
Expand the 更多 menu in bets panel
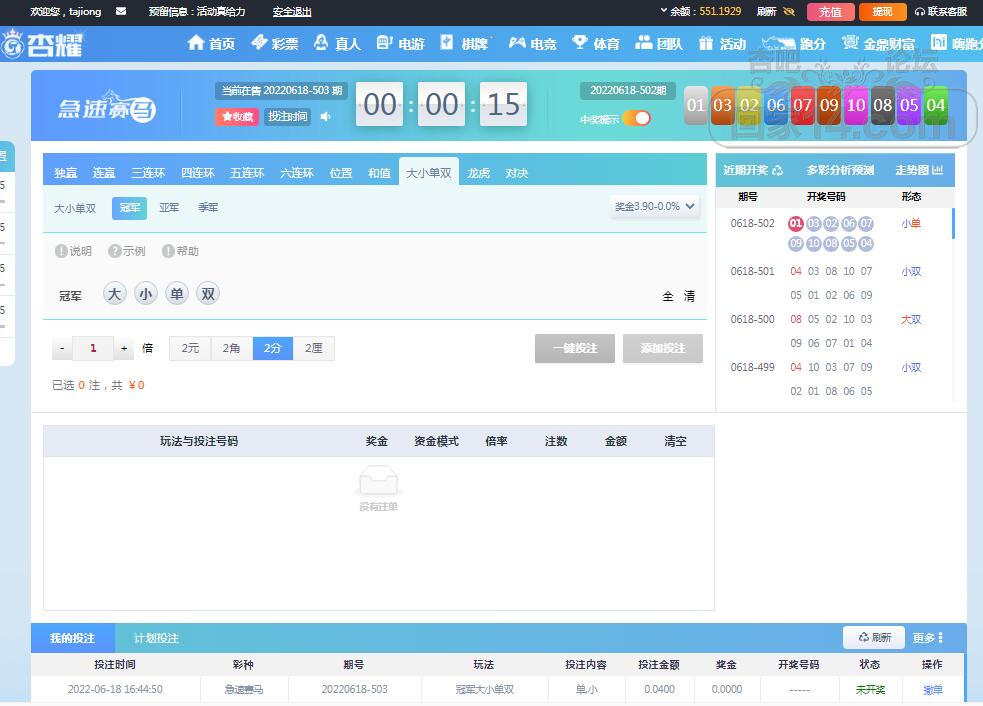pyautogui.click(x=927, y=638)
